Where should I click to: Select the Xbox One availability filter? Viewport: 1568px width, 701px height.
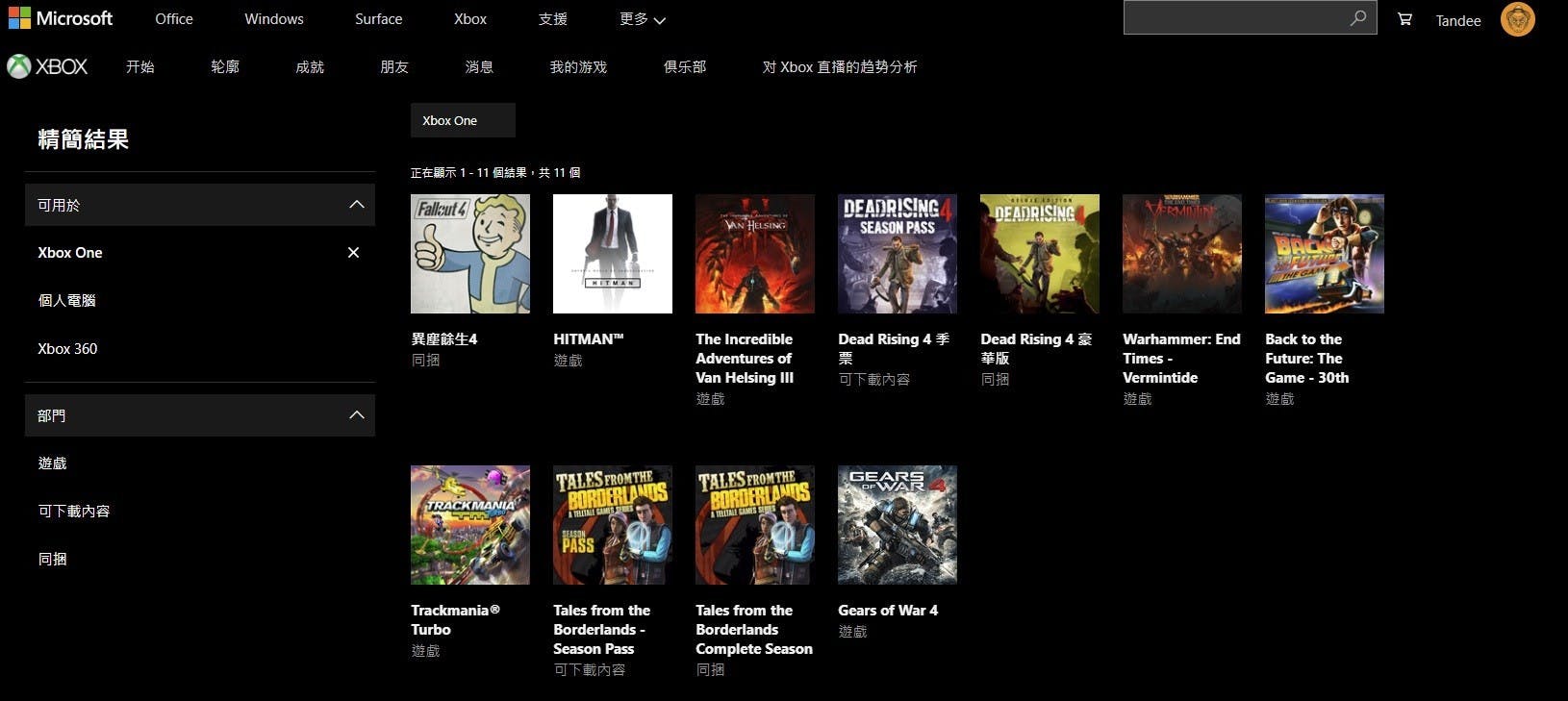tap(70, 252)
